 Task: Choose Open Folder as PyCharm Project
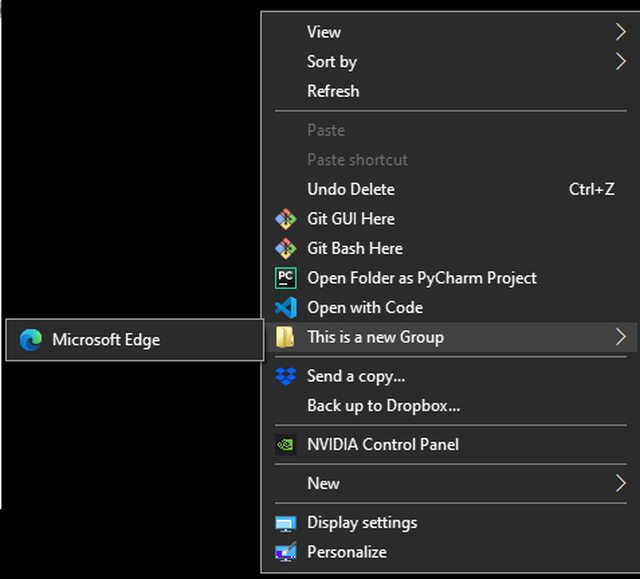point(421,278)
